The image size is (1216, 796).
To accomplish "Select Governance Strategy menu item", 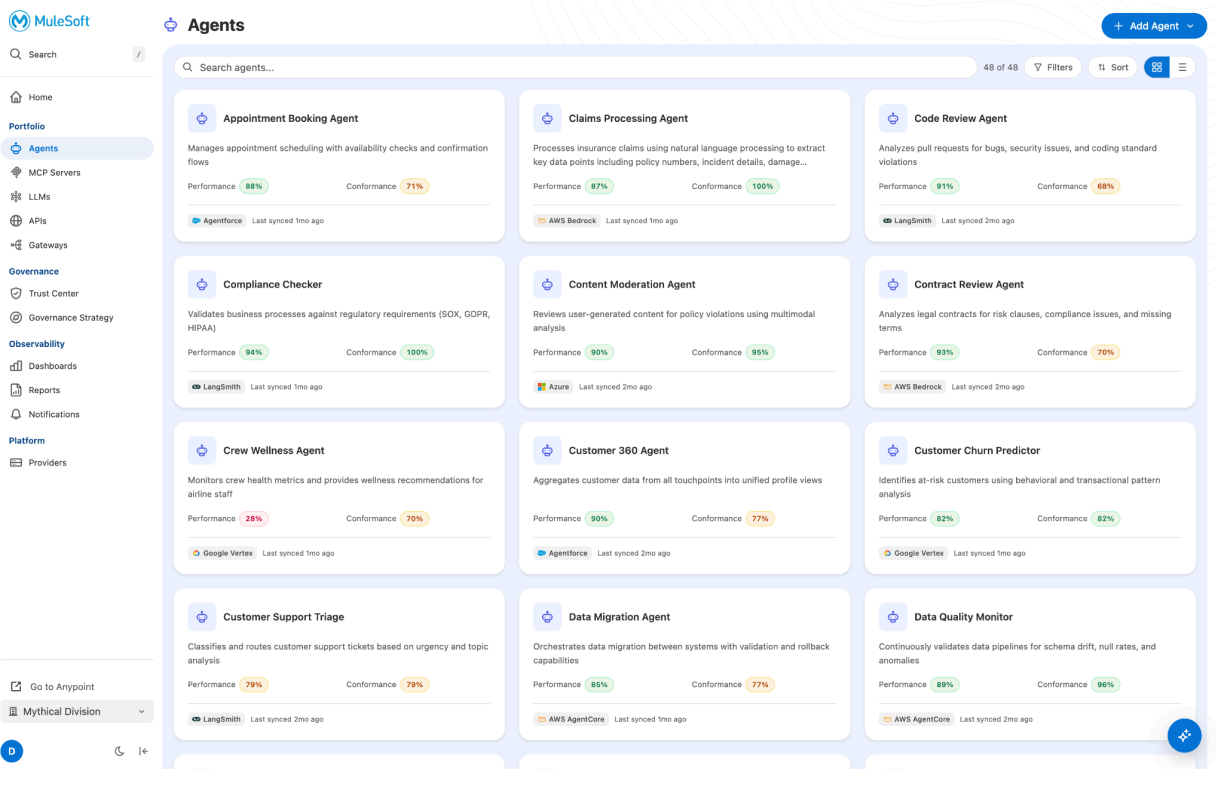I will point(70,317).
